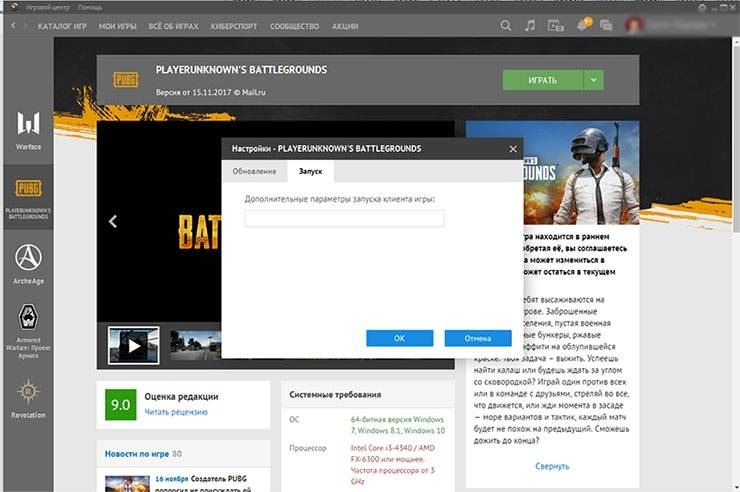Image resolution: width=740 pixels, height=492 pixels.
Task: Select ArcheAge in the sidebar
Action: (28, 264)
